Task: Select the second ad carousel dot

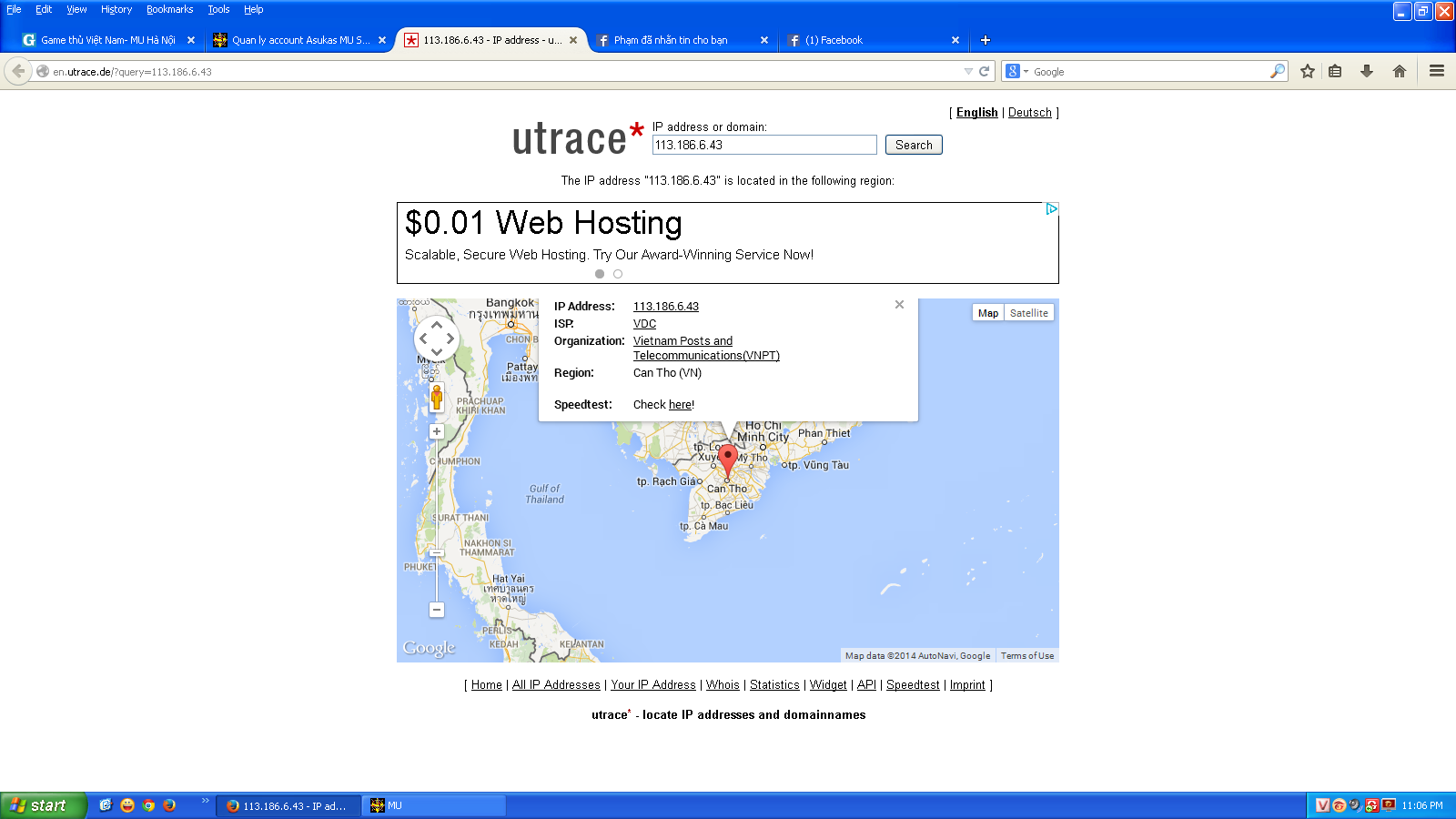Action: point(618,274)
